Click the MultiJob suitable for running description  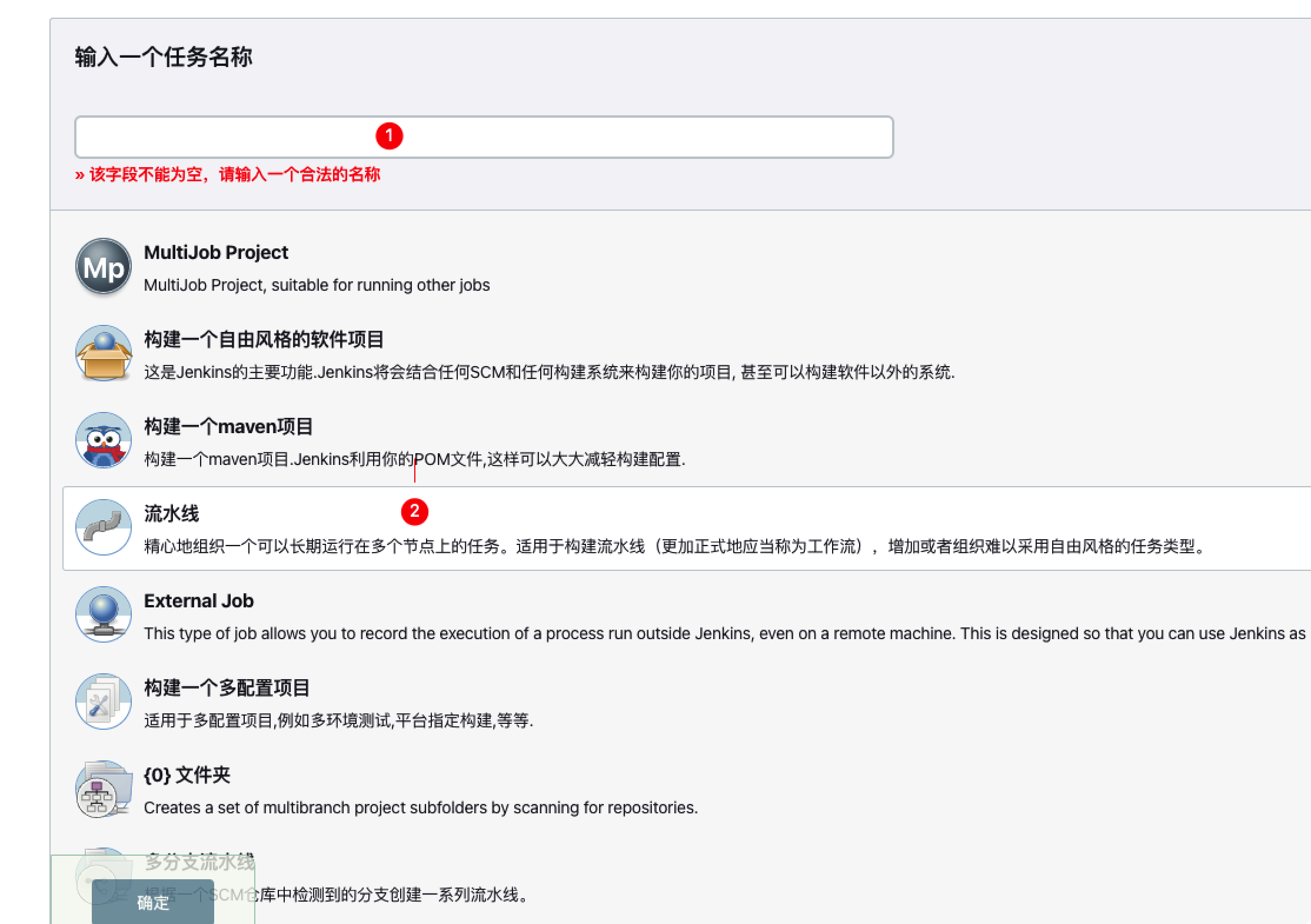point(317,285)
